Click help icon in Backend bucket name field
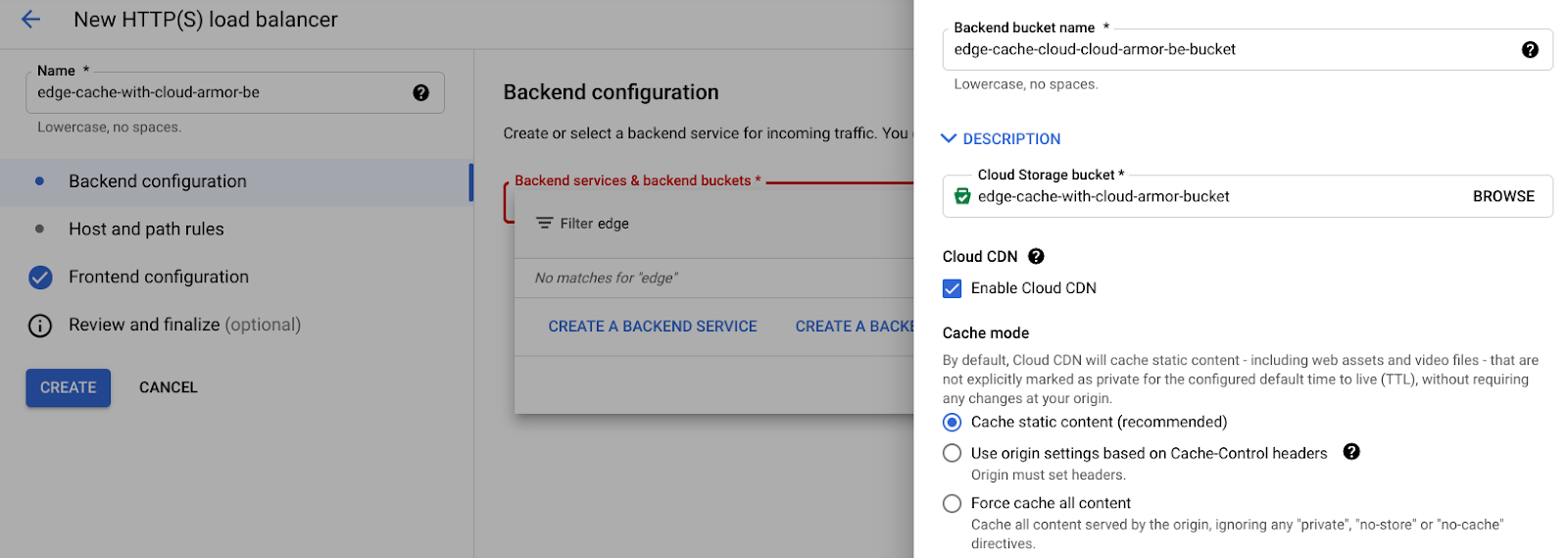1568x558 pixels. click(x=1529, y=50)
